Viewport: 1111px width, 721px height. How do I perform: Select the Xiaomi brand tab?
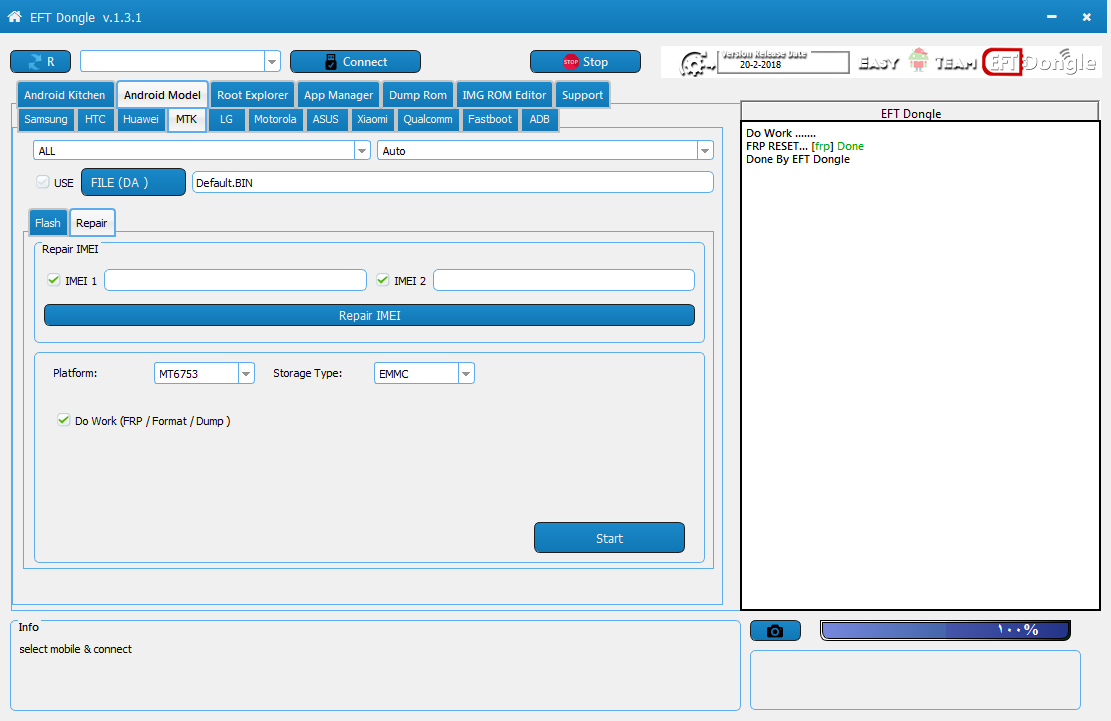[372, 119]
